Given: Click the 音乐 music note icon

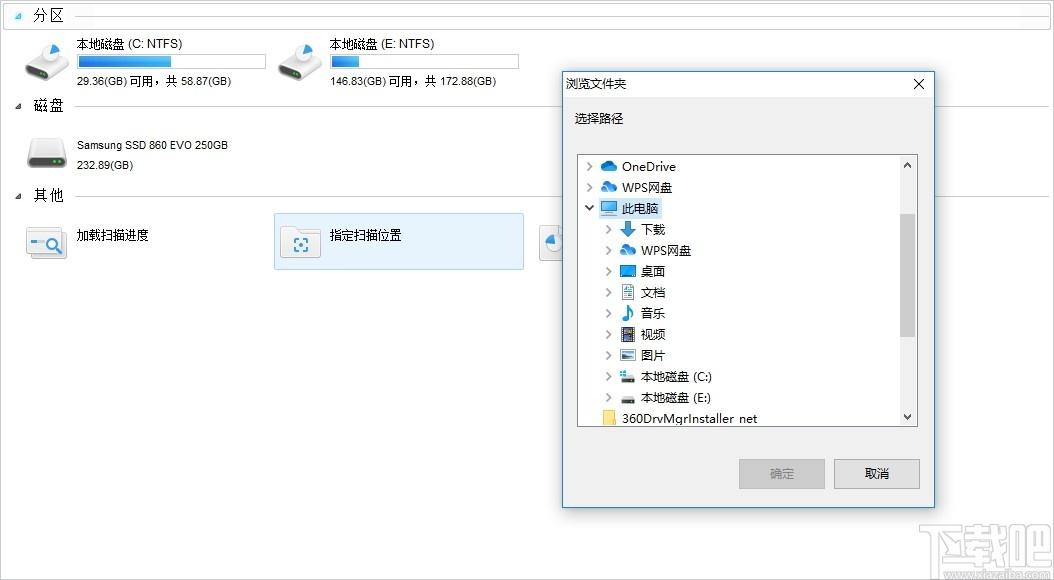Looking at the screenshot, I should click(x=628, y=313).
